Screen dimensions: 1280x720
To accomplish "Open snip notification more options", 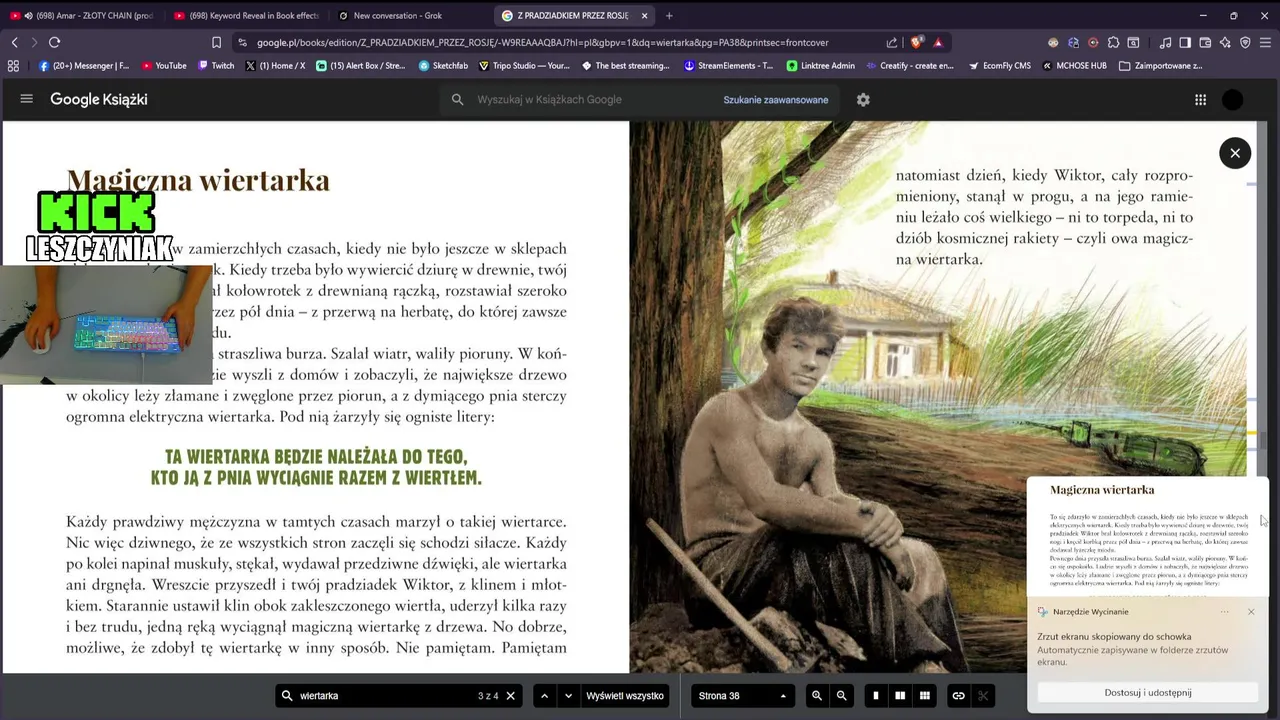I will [1224, 611].
